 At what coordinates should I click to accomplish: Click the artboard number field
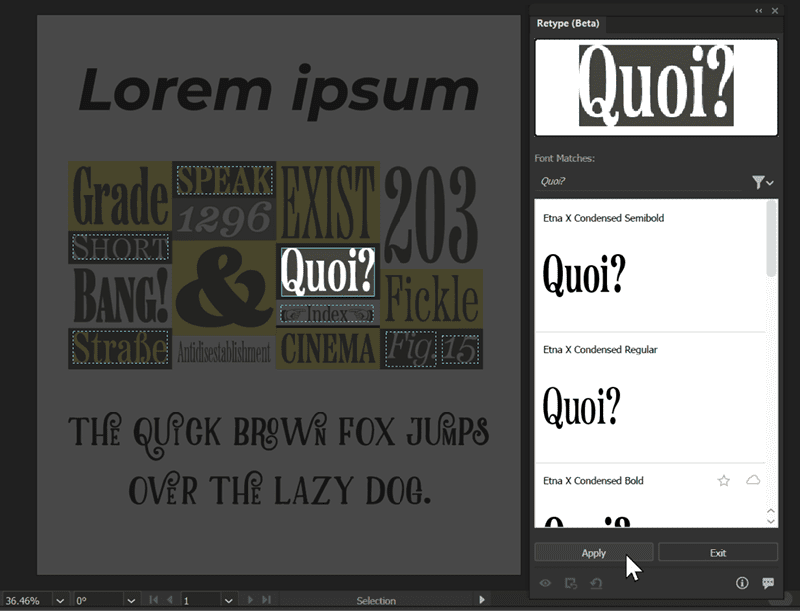(201, 601)
